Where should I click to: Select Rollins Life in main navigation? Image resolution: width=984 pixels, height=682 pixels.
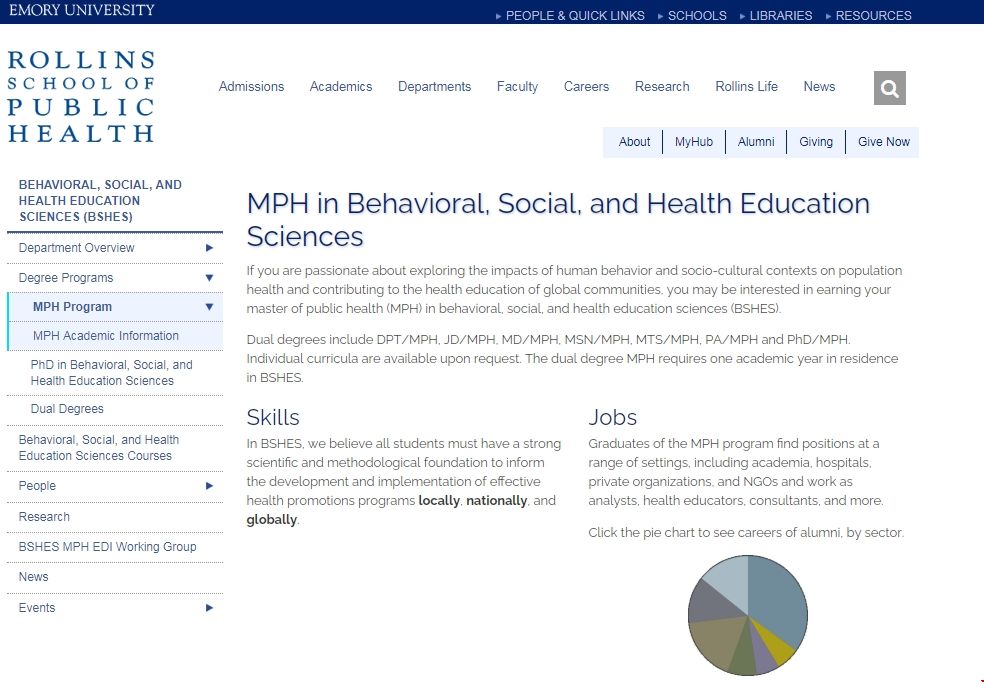746,87
